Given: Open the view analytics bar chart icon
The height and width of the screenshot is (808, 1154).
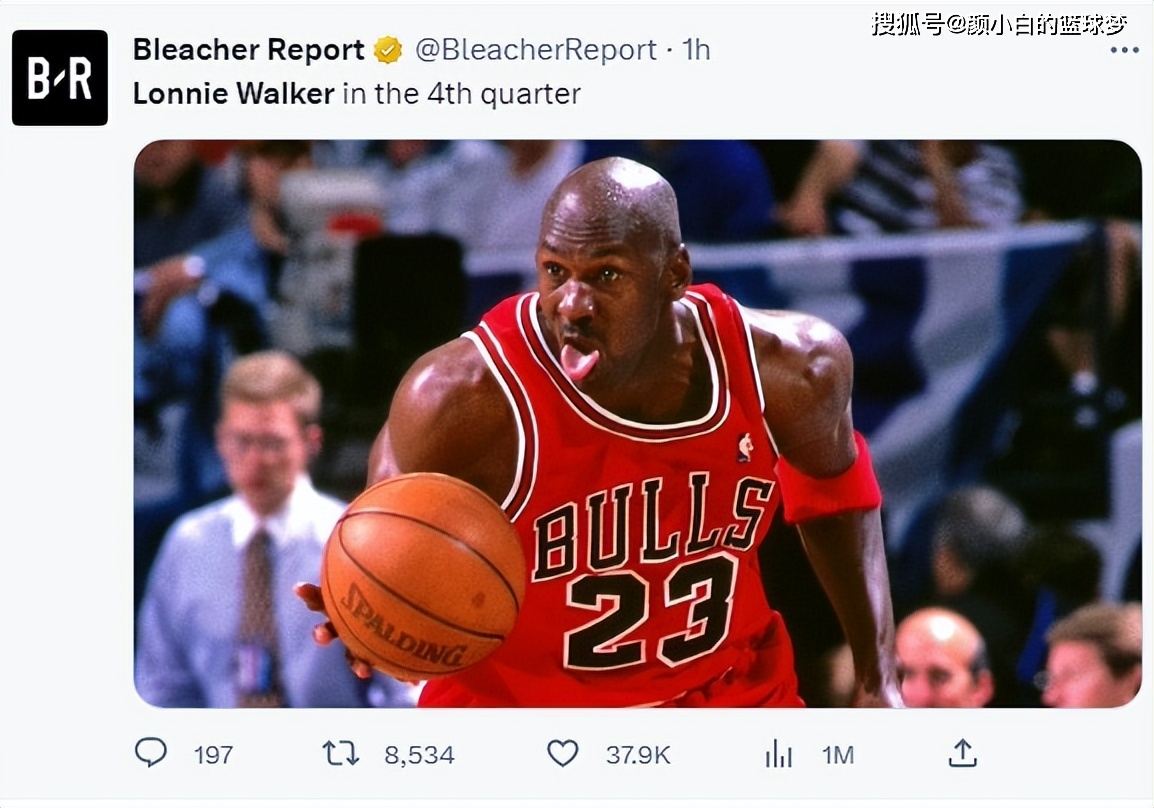Looking at the screenshot, I should tap(779, 754).
